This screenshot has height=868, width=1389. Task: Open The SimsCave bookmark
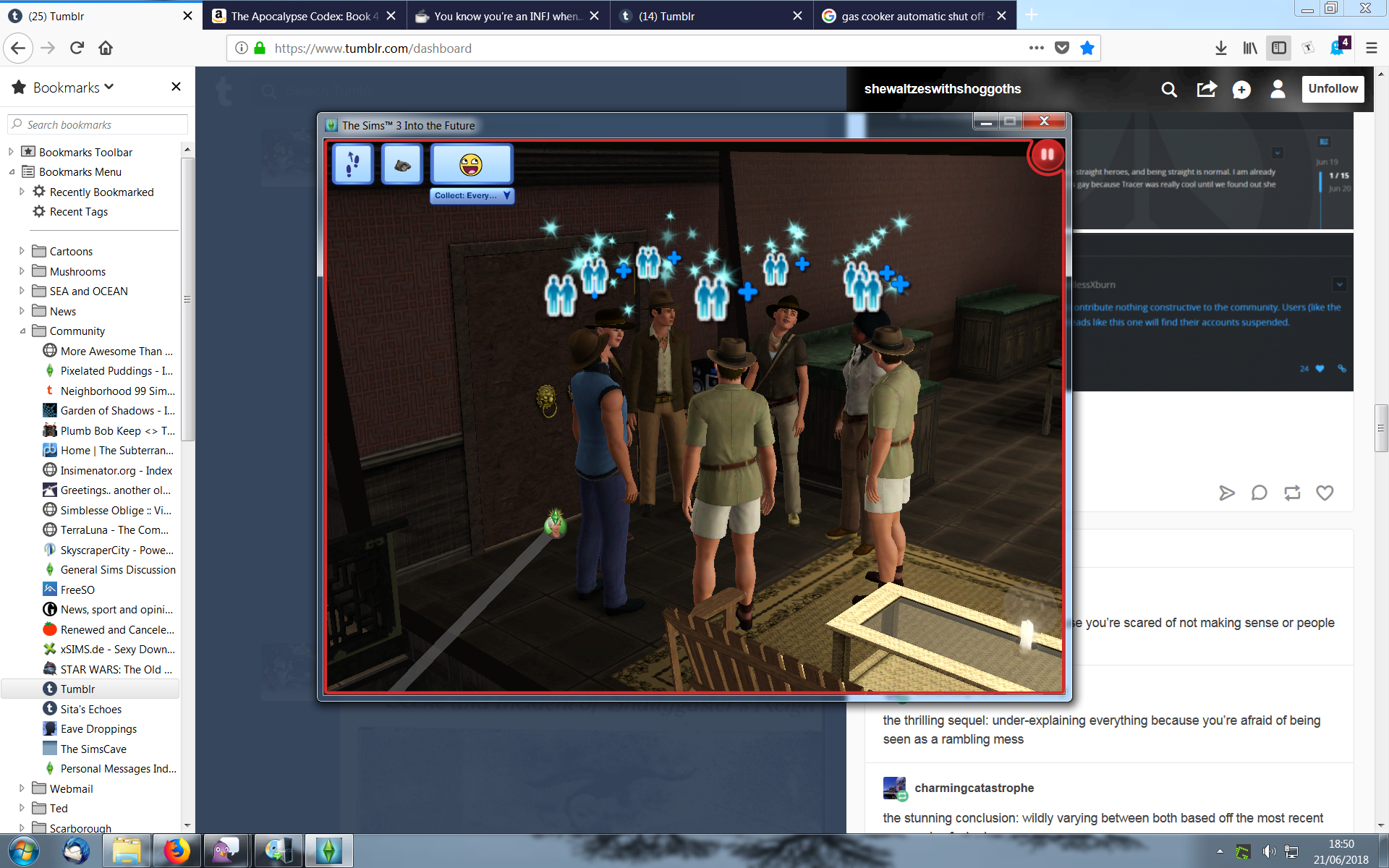(85, 749)
